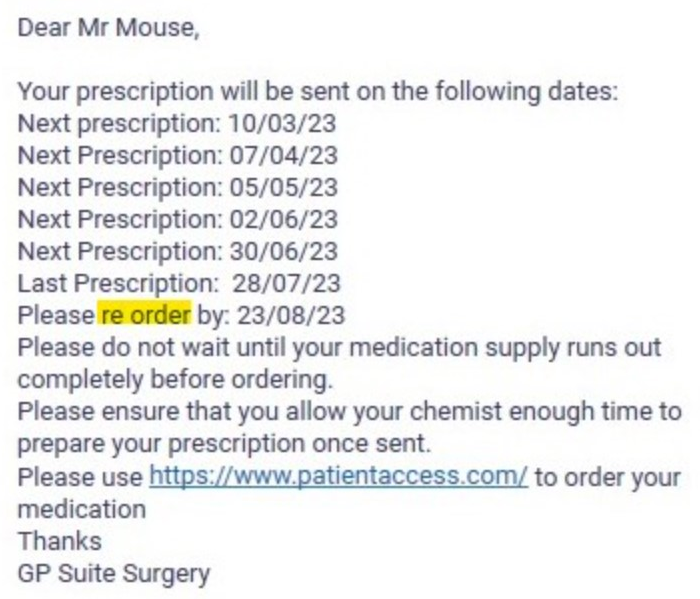The height and width of the screenshot is (599, 700).
Task: Open the patientaccess.com link
Action: pos(338,477)
